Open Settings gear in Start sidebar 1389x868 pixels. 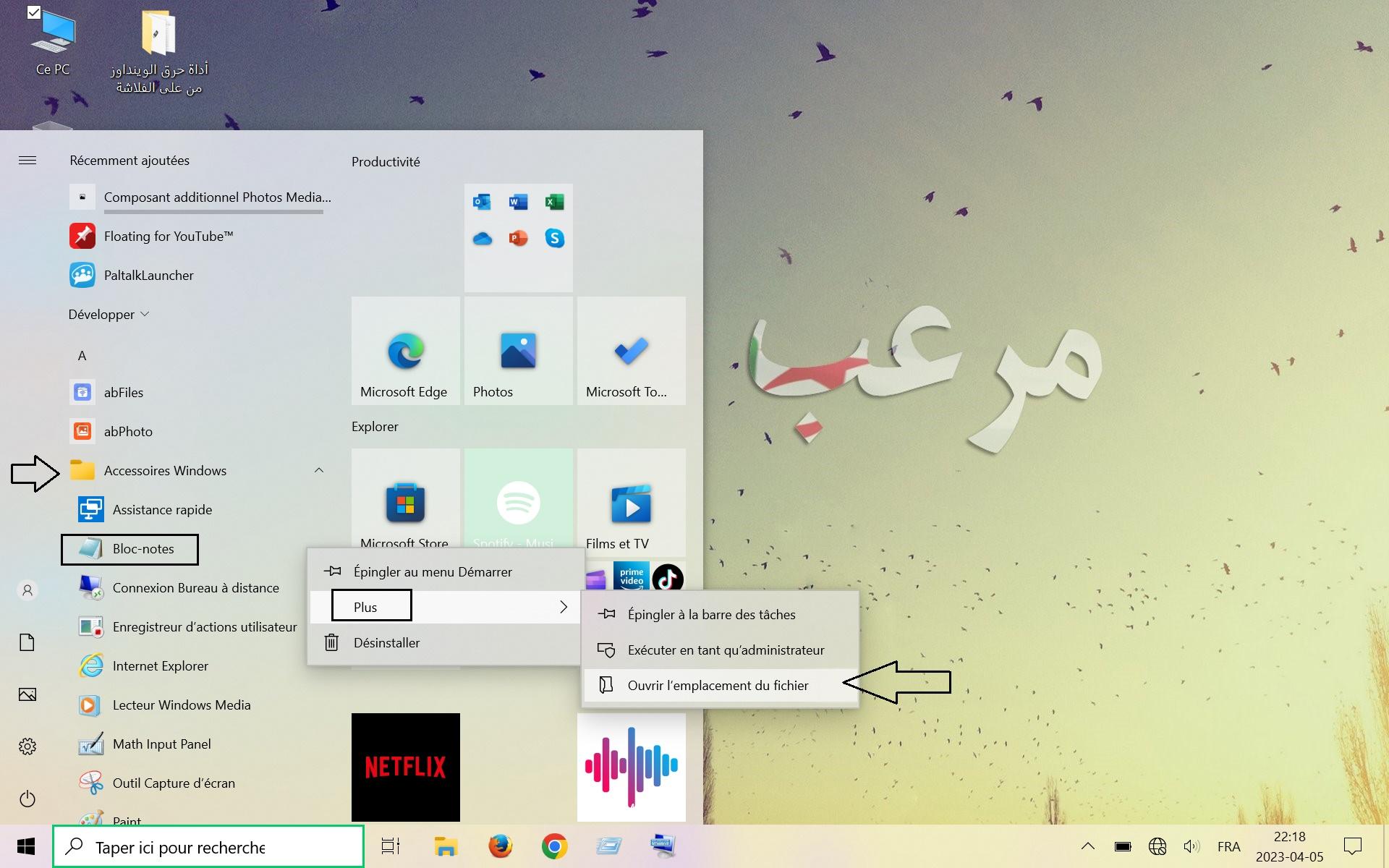(27, 746)
